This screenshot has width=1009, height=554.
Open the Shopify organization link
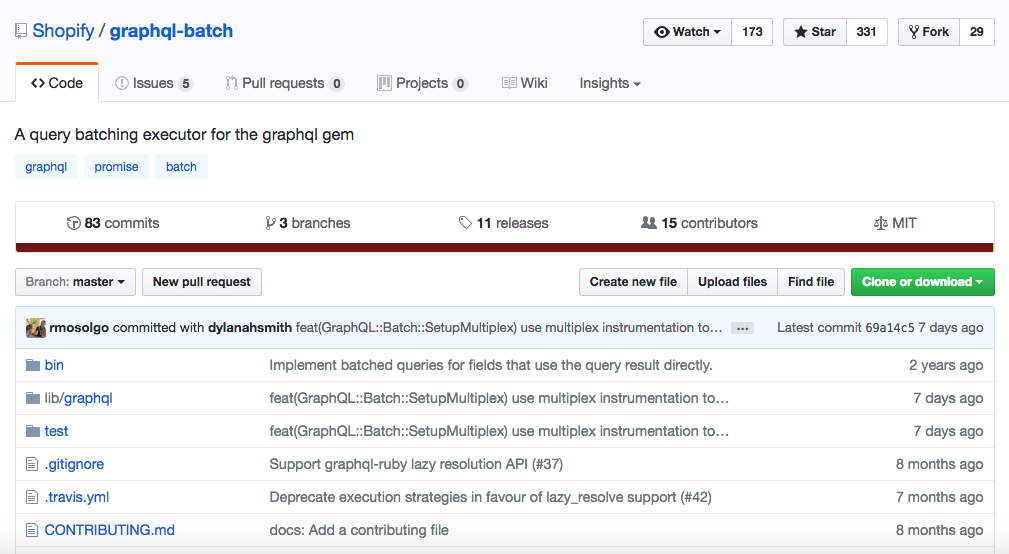(x=63, y=31)
